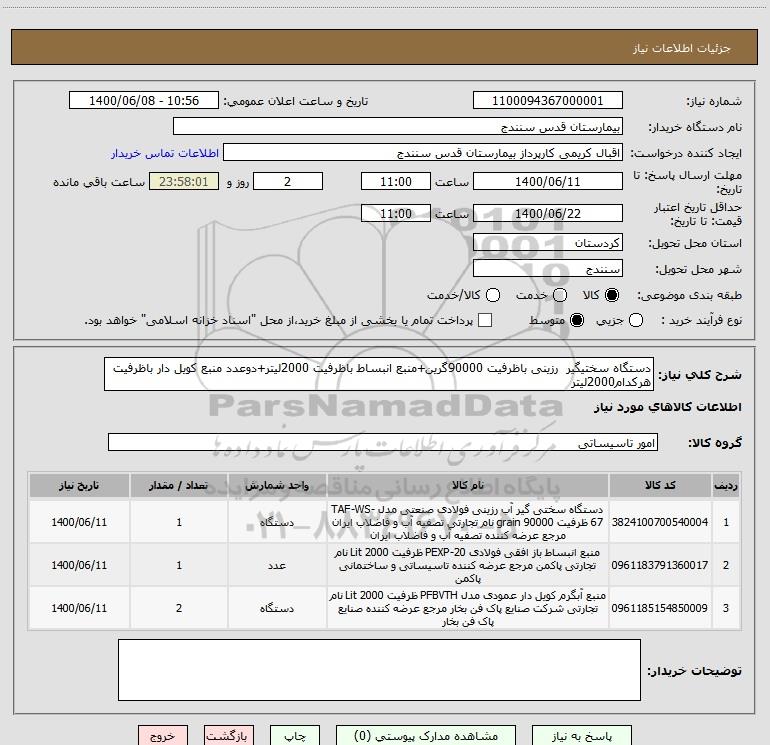Toggle the اسناد خزانه اسلامی payment checkbox

[485, 320]
